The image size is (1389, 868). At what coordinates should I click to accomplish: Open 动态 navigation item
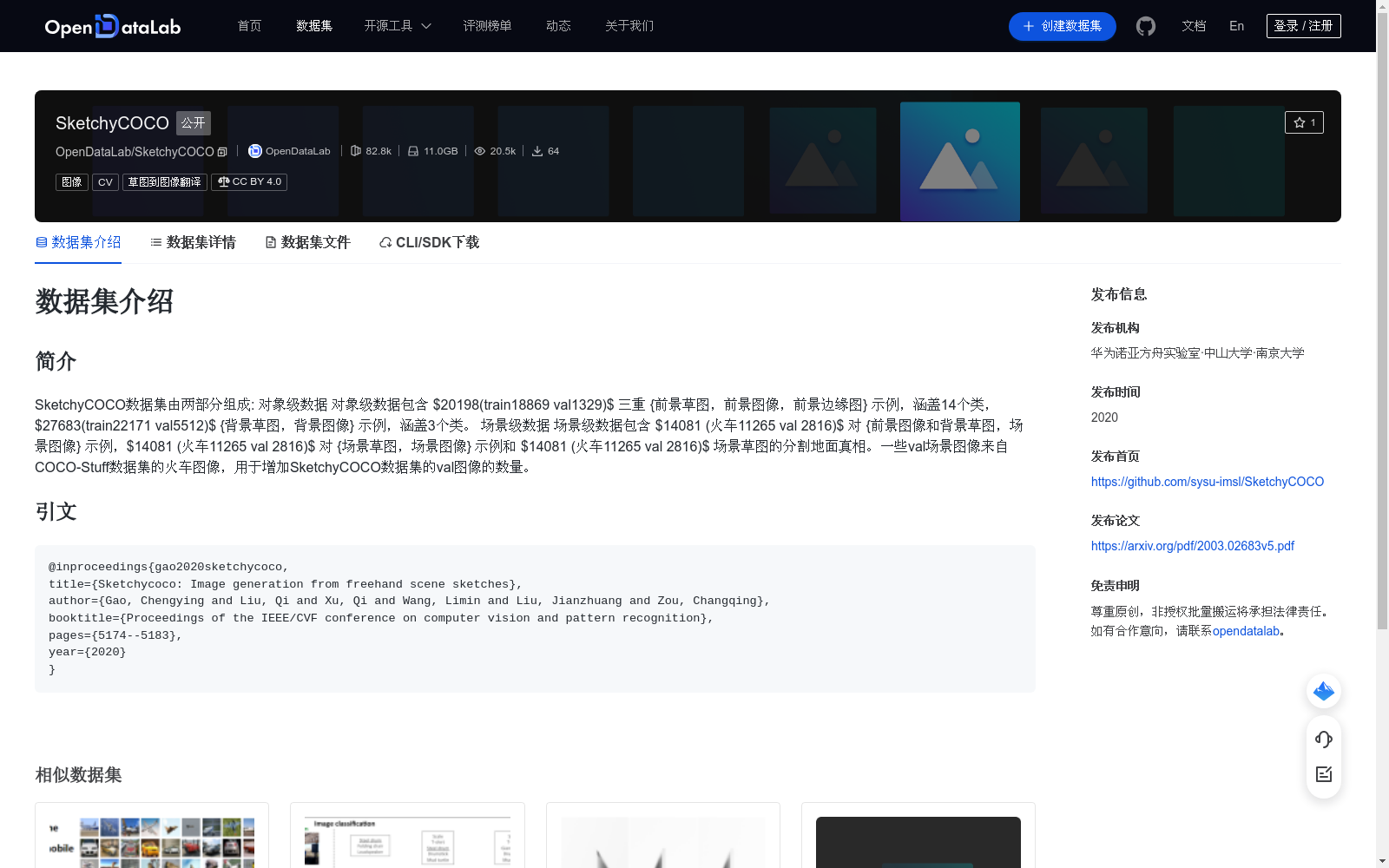pyautogui.click(x=558, y=26)
